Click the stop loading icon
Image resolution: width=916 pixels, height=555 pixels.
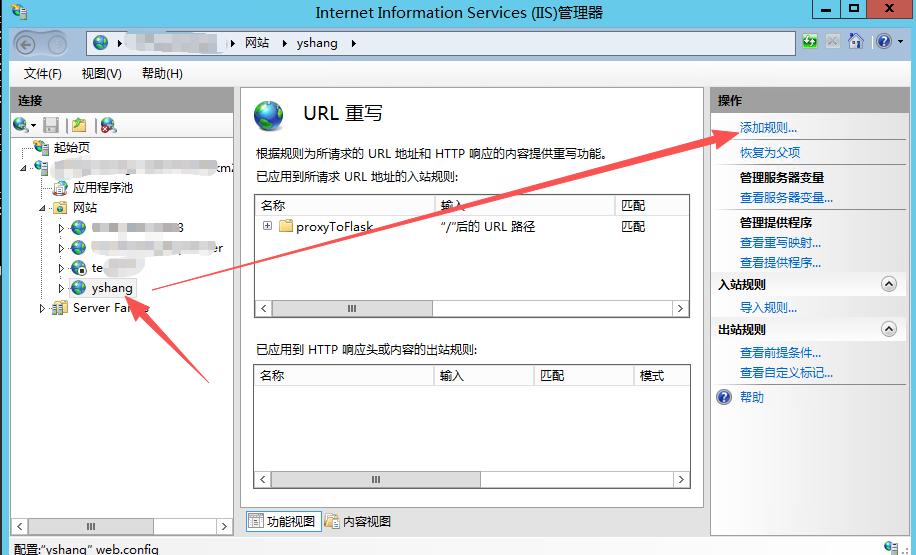[x=833, y=41]
